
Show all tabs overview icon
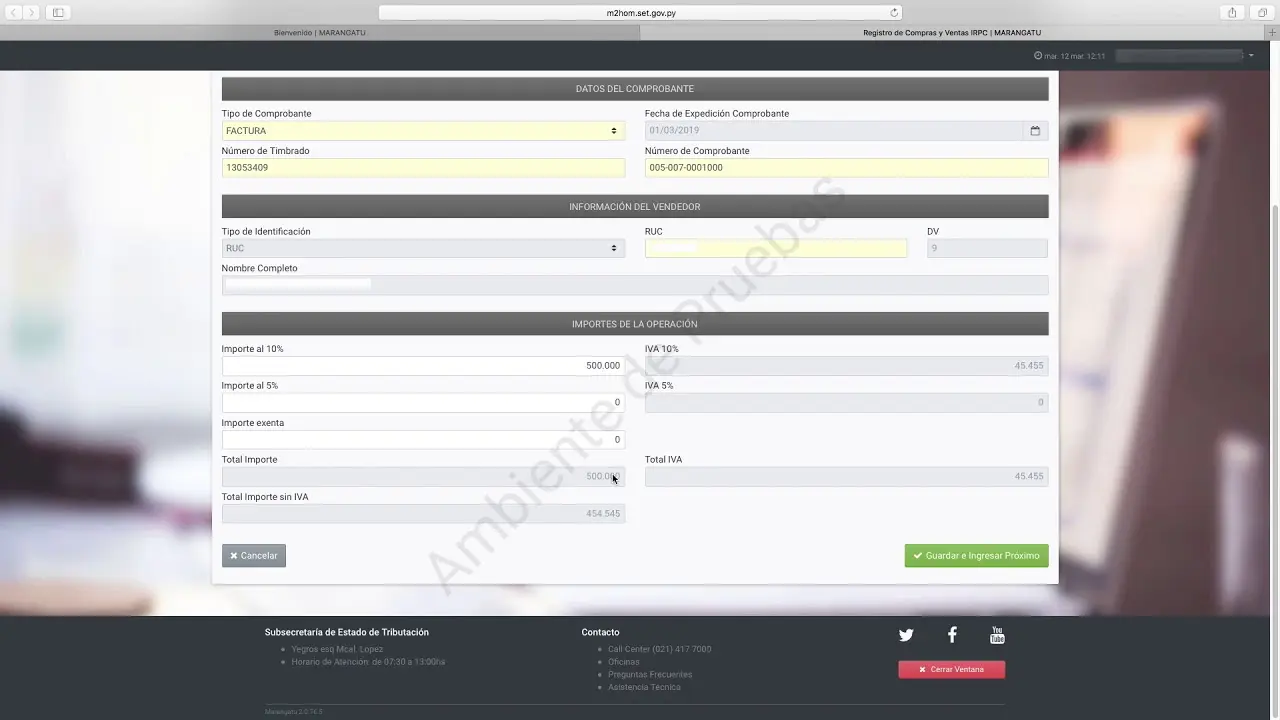1262,12
